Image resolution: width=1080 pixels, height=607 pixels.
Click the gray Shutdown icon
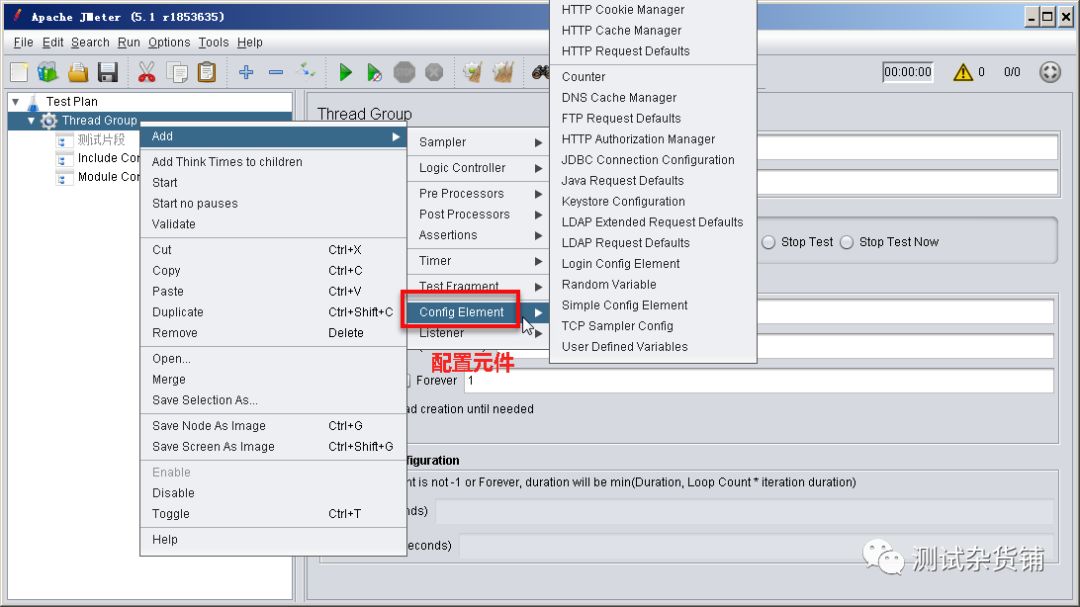pos(434,72)
